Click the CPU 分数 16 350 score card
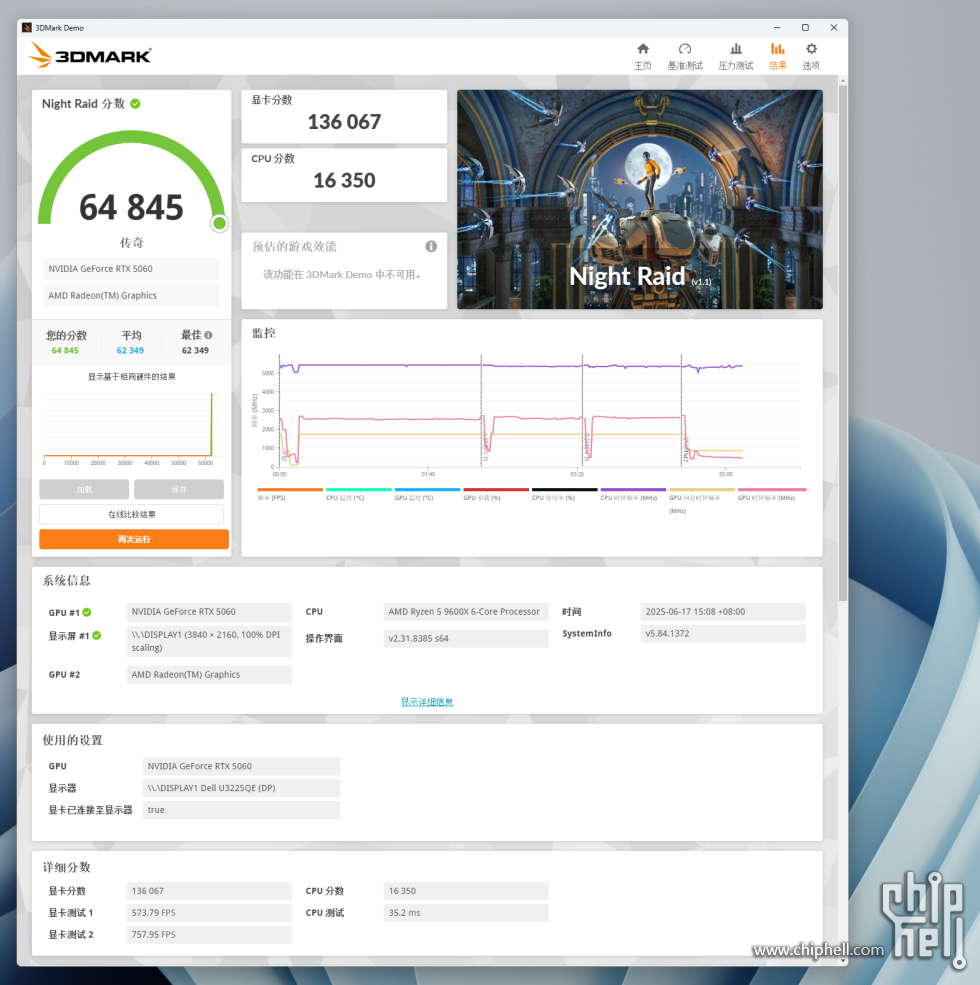Screen dimensions: 980x985 pyautogui.click(x=344, y=175)
